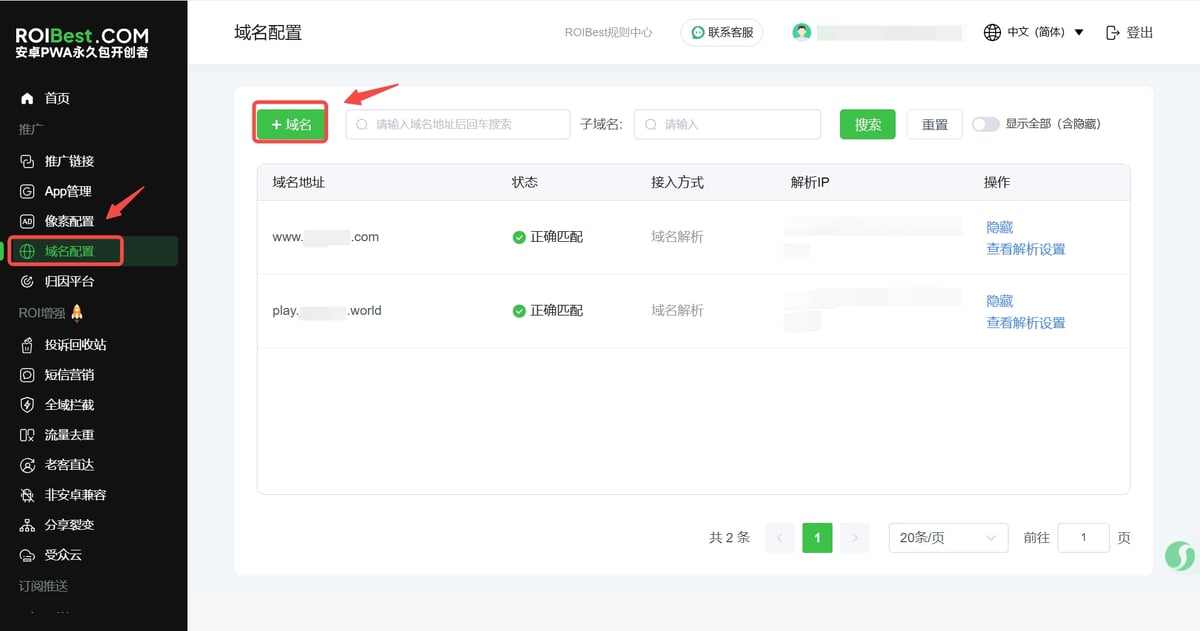Viewport: 1200px width, 631px height.
Task: Click the 流量去重 sidebar icon
Action: point(27,434)
